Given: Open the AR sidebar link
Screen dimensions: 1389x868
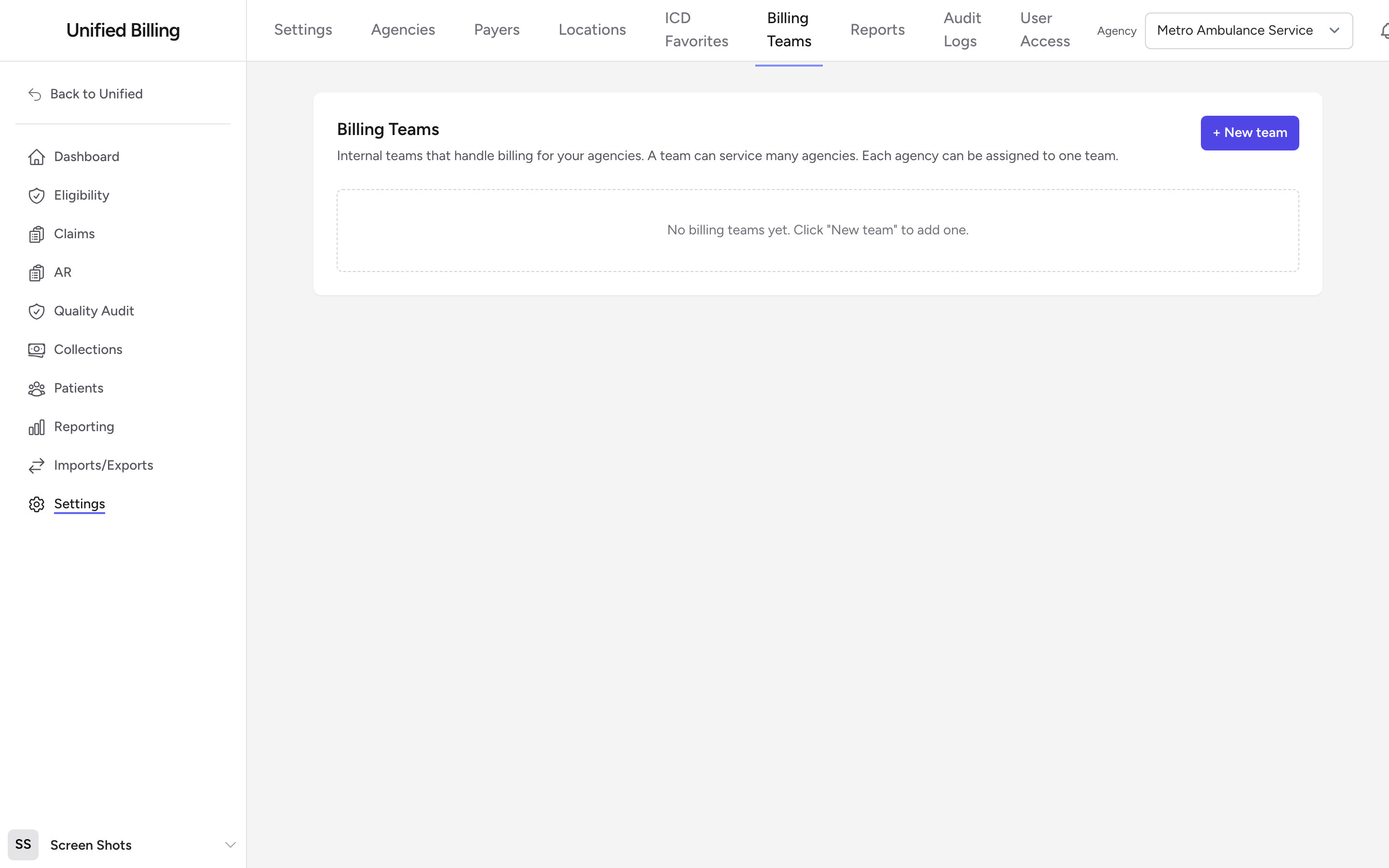Looking at the screenshot, I should 63,272.
